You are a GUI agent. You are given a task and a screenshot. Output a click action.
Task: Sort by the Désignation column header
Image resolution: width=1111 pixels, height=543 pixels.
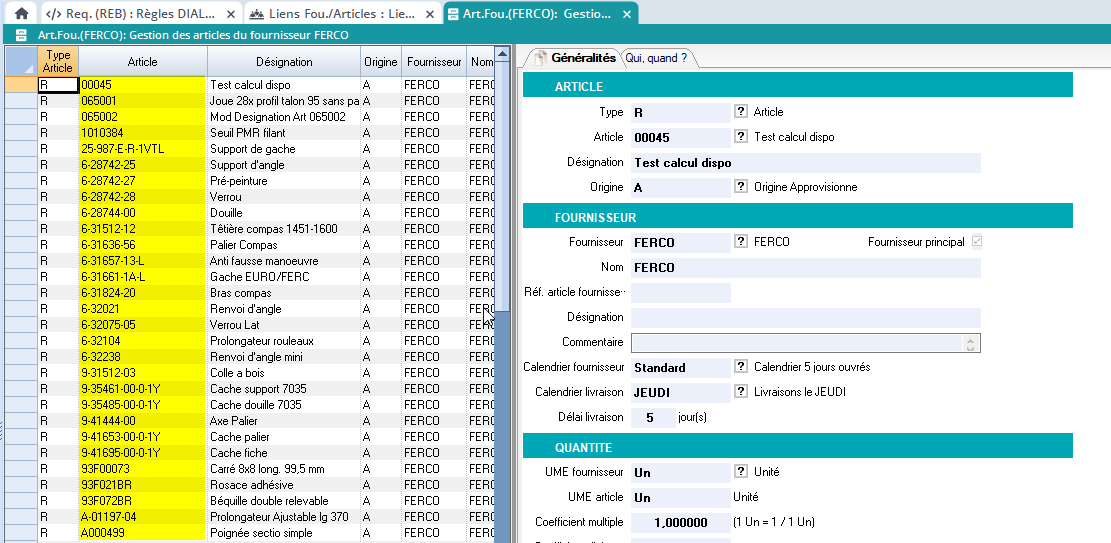[284, 61]
